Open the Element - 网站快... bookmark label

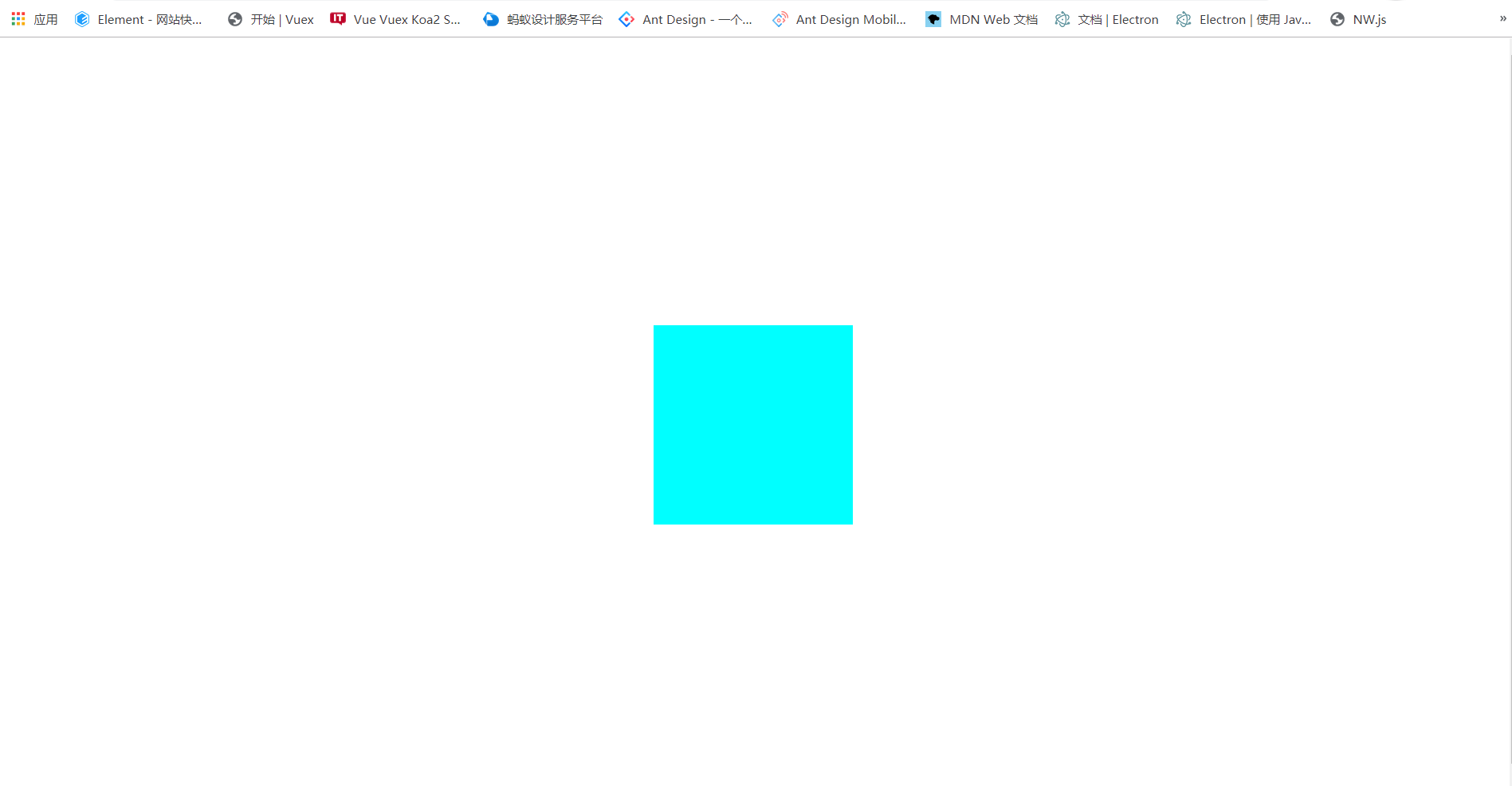click(x=150, y=19)
